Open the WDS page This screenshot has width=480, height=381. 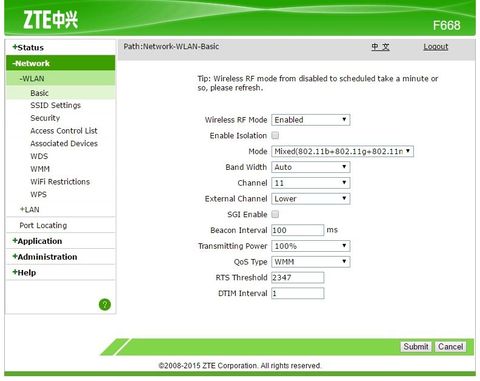(x=39, y=156)
